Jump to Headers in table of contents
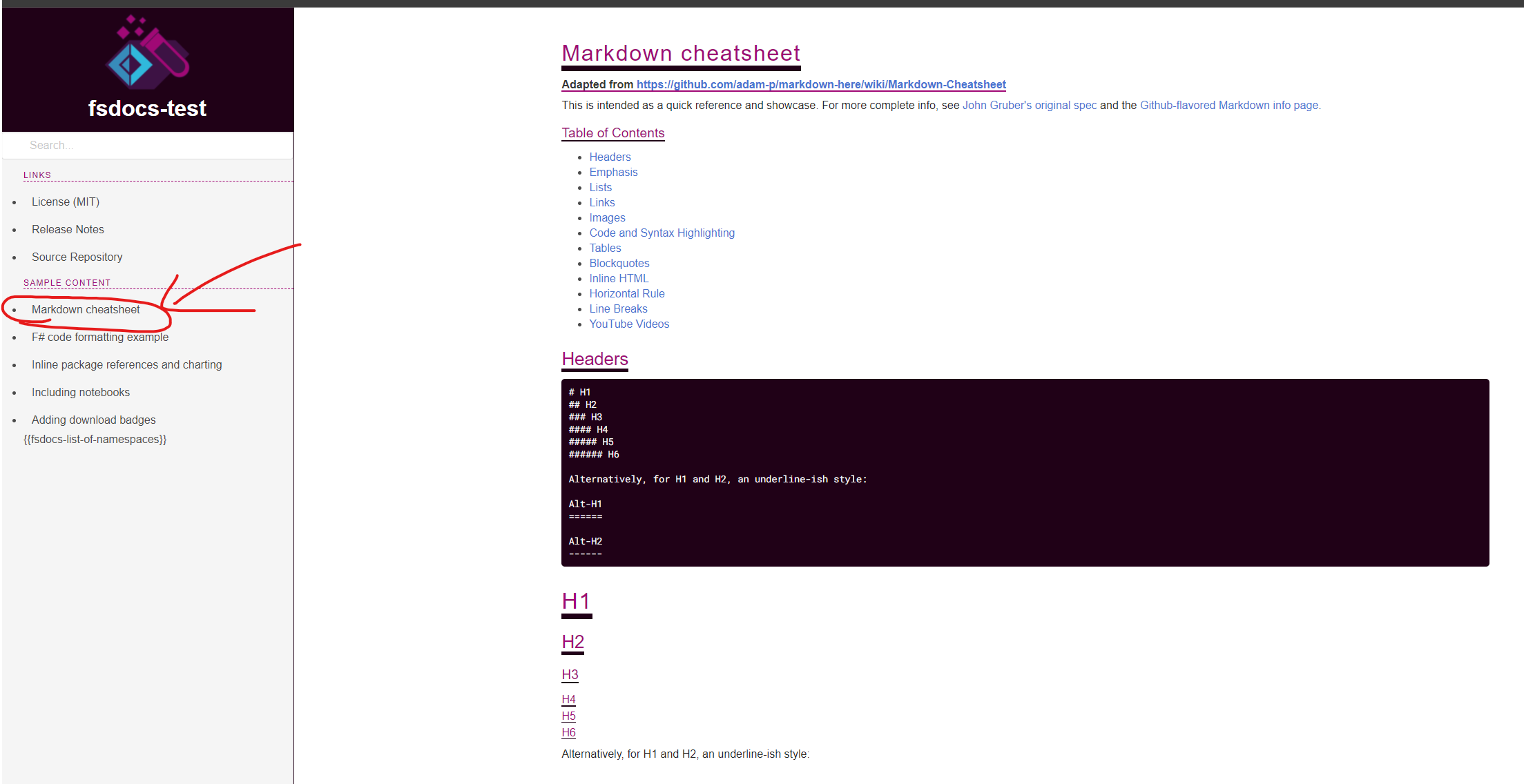The width and height of the screenshot is (1524, 784). click(610, 157)
